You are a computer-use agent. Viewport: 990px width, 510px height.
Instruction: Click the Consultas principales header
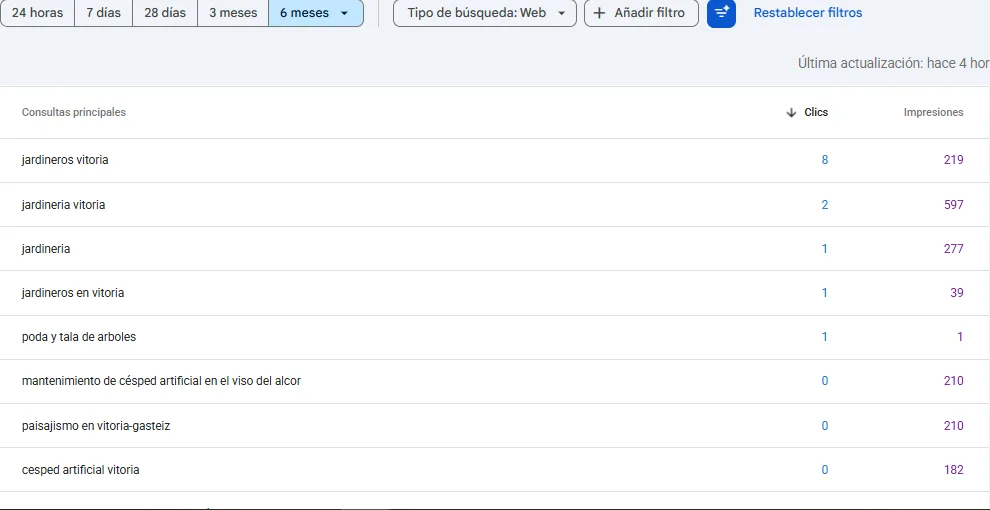74,112
